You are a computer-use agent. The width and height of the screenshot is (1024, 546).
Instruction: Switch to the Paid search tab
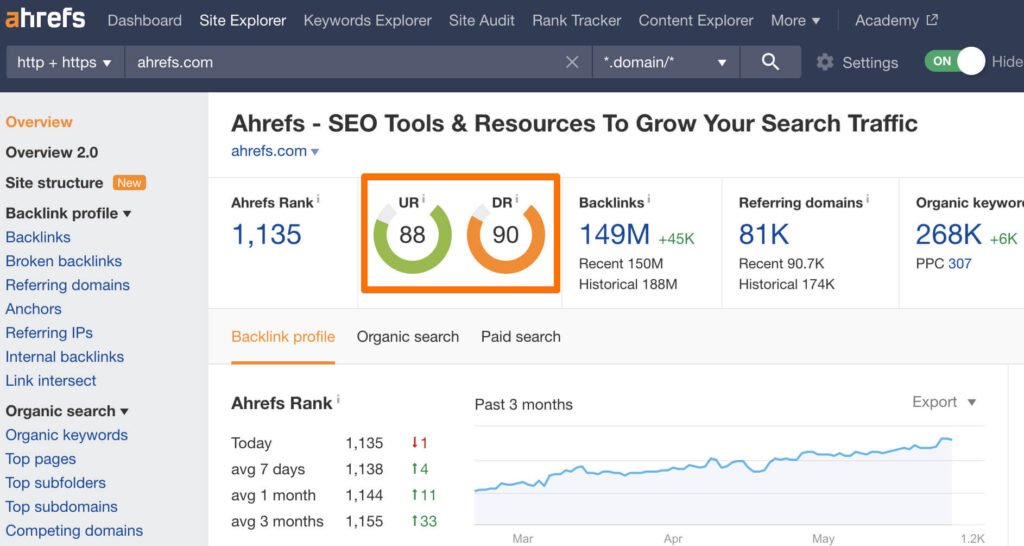520,337
